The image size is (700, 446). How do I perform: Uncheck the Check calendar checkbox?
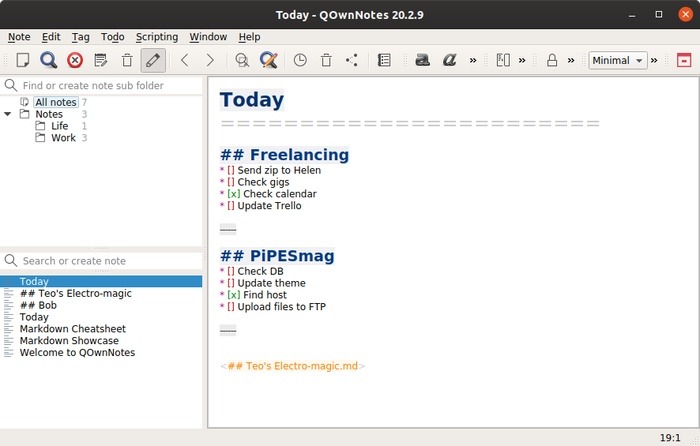pyautogui.click(x=234, y=194)
